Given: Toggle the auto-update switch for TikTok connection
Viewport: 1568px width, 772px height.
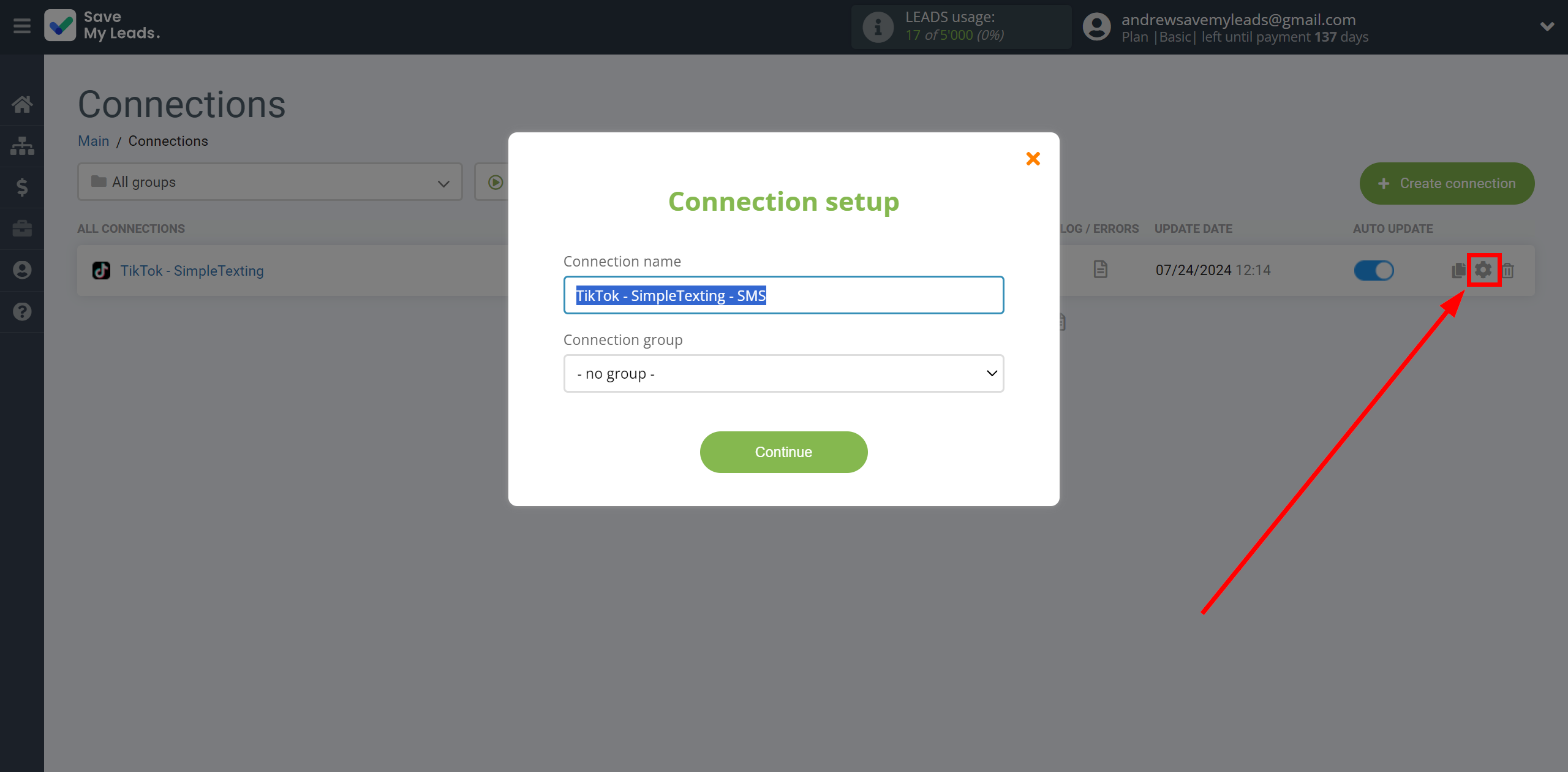Looking at the screenshot, I should tap(1373, 270).
